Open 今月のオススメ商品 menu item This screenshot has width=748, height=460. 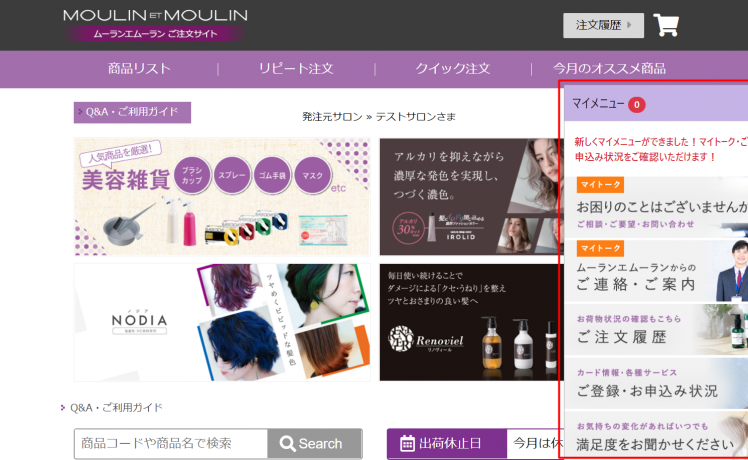pyautogui.click(x=609, y=68)
